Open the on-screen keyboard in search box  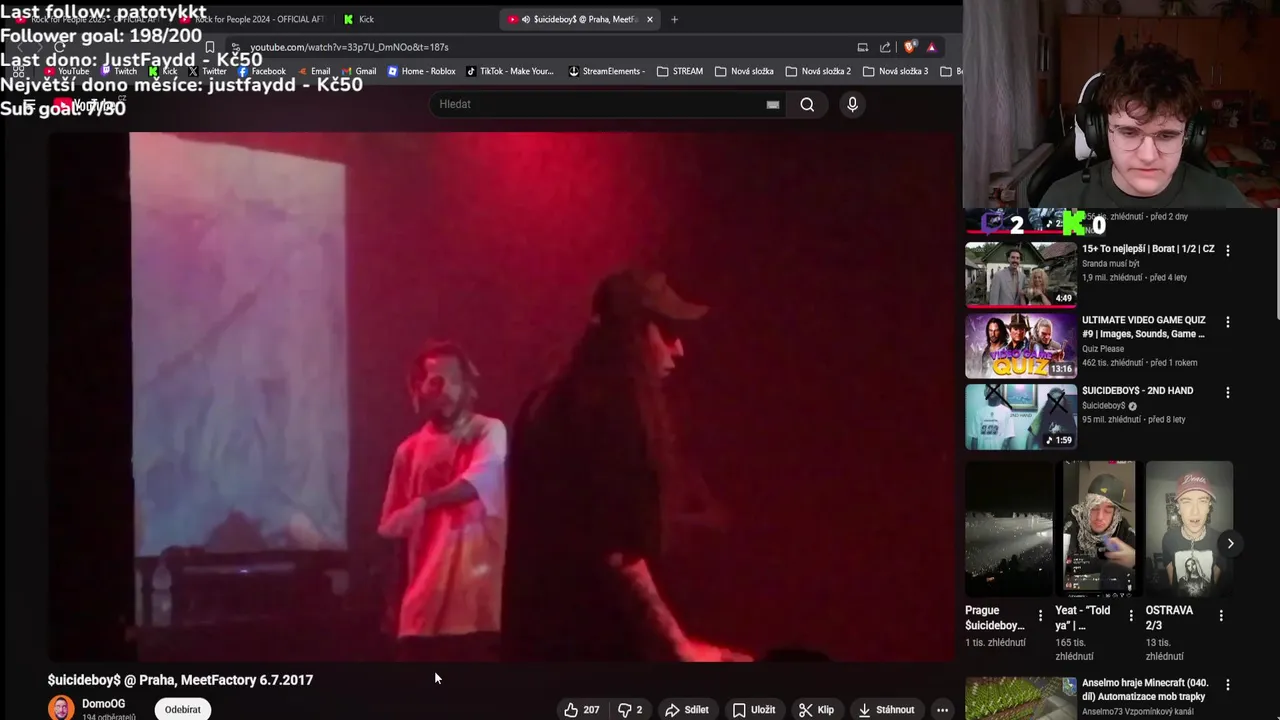tap(773, 104)
